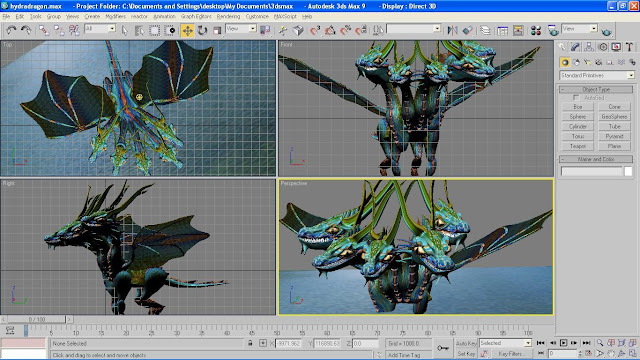Create a Teapot primitive

click(x=578, y=146)
